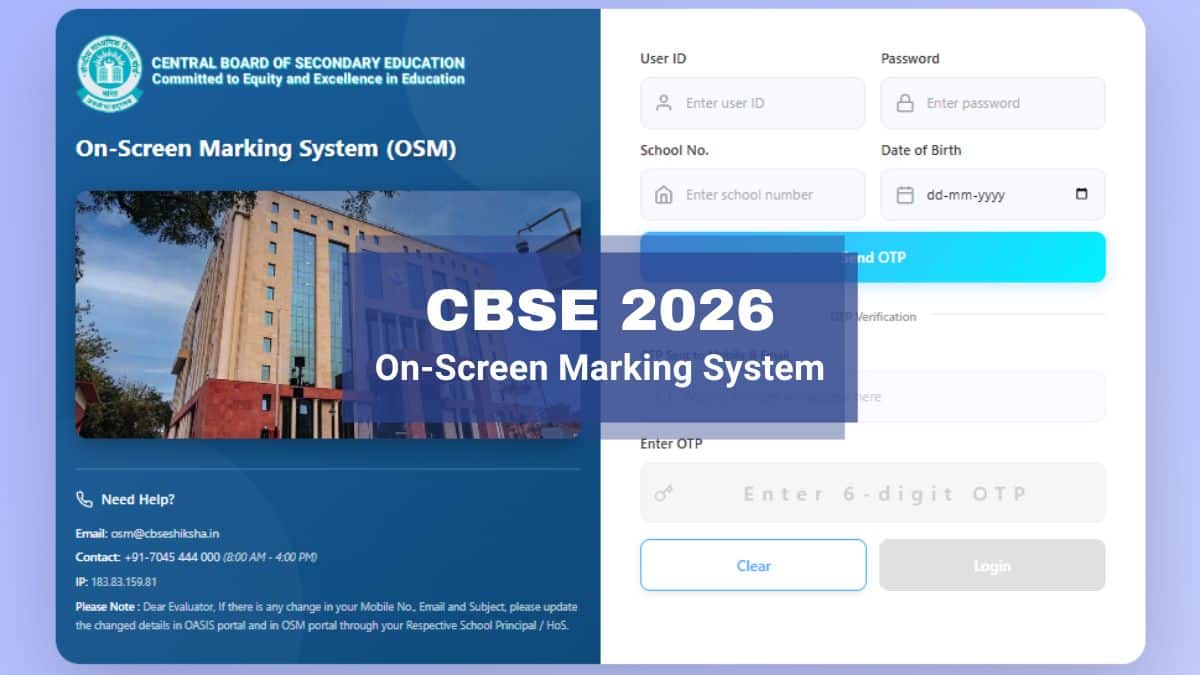This screenshot has height=675, width=1200.
Task: Click the padlock icon in Password field
Action: tap(903, 103)
